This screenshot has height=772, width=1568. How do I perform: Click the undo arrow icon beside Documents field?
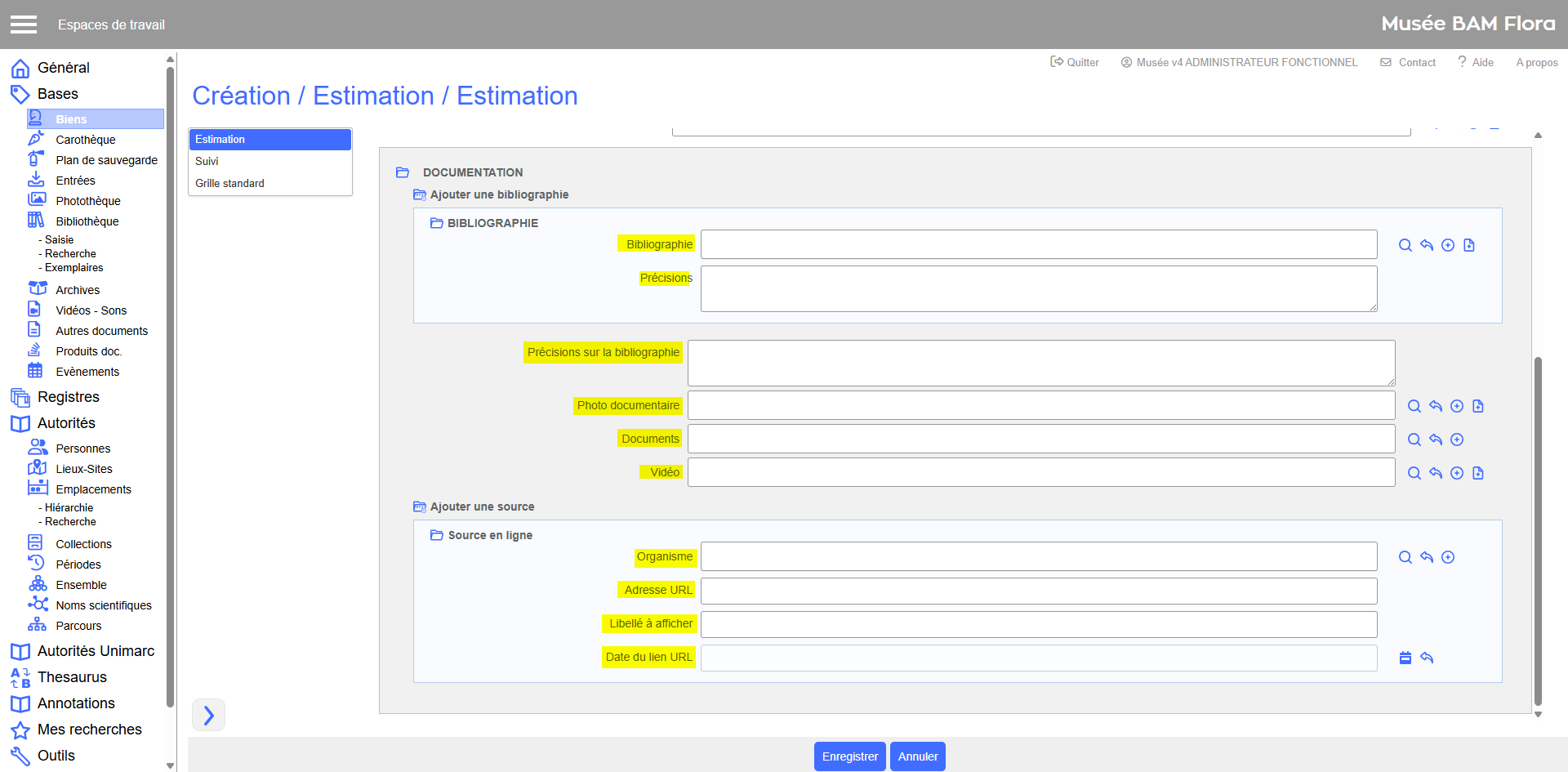click(1435, 440)
